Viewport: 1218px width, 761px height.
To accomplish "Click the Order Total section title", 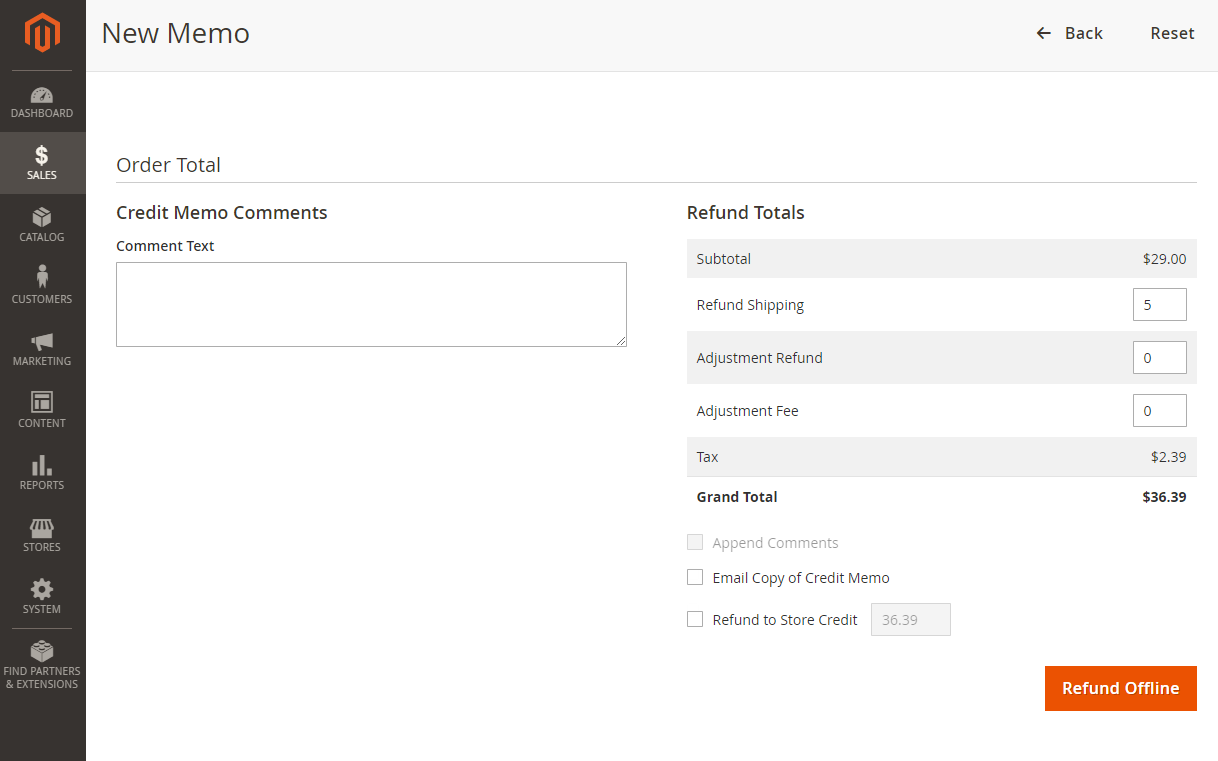I will [169, 165].
